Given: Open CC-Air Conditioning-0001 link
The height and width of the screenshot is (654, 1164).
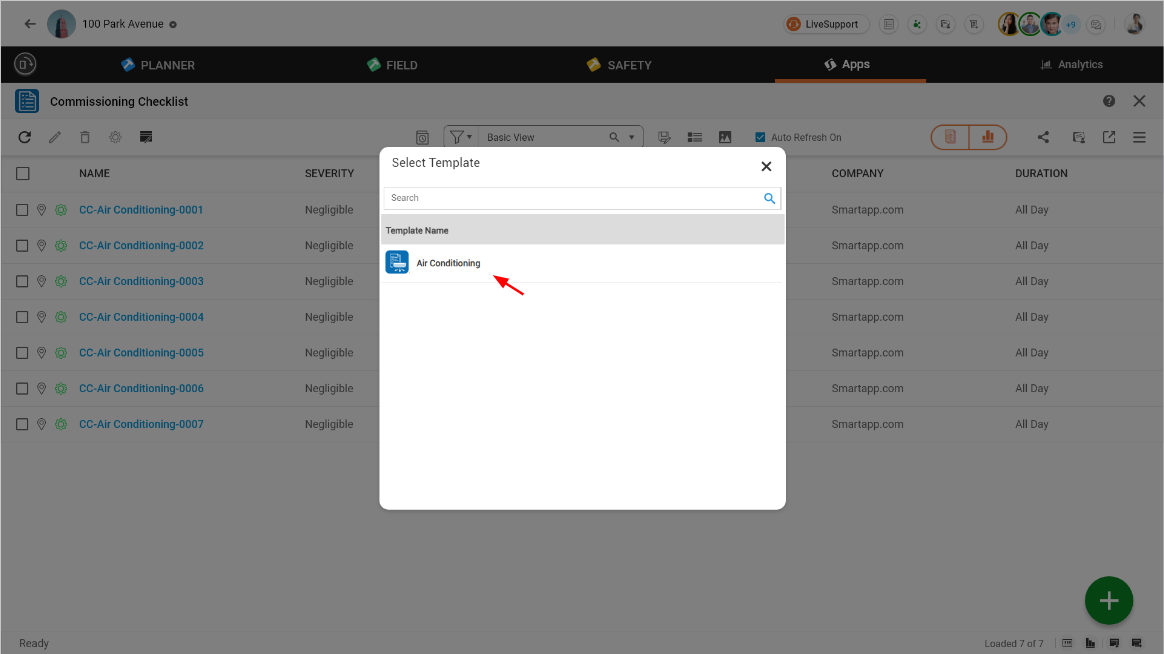Looking at the screenshot, I should click(x=141, y=210).
